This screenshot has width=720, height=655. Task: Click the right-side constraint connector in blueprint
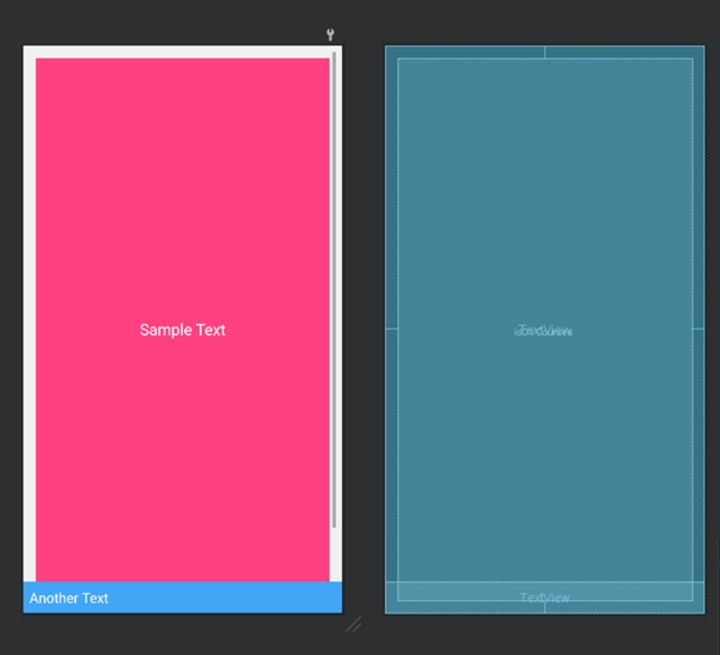[698, 329]
